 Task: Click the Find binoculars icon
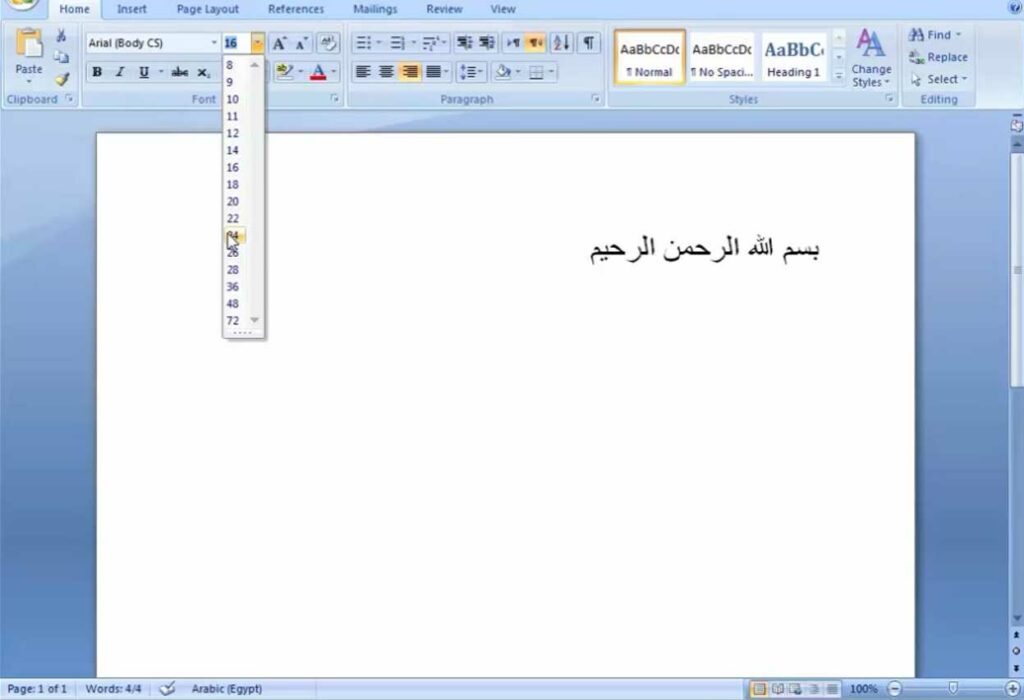916,35
